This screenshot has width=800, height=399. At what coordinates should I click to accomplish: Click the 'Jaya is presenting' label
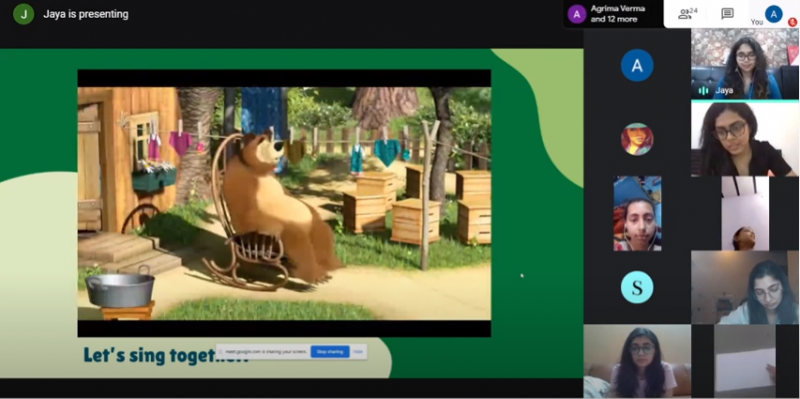click(86, 14)
